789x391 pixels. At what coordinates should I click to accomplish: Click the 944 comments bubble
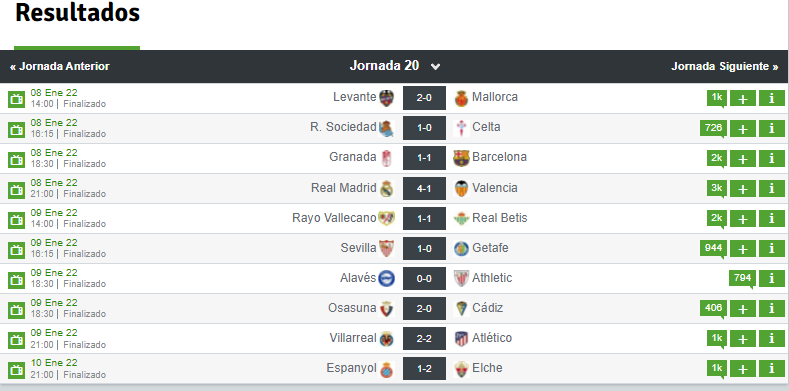tap(714, 249)
